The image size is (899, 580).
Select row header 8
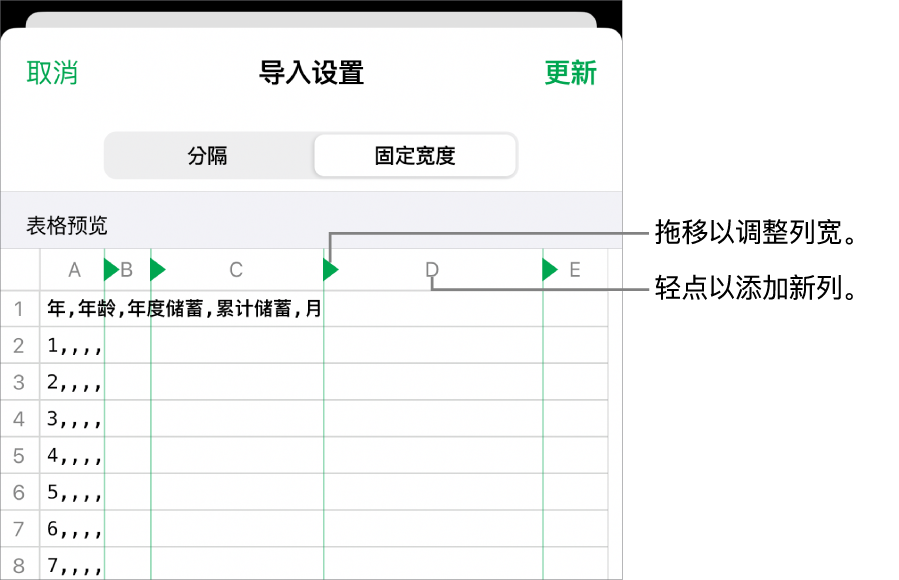[19, 565]
